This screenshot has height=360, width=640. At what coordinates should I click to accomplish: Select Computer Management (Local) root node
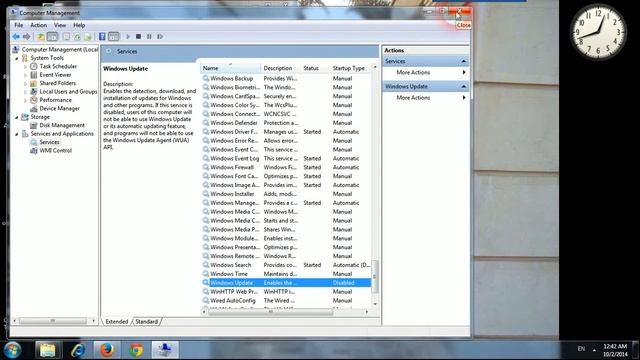click(60, 49)
